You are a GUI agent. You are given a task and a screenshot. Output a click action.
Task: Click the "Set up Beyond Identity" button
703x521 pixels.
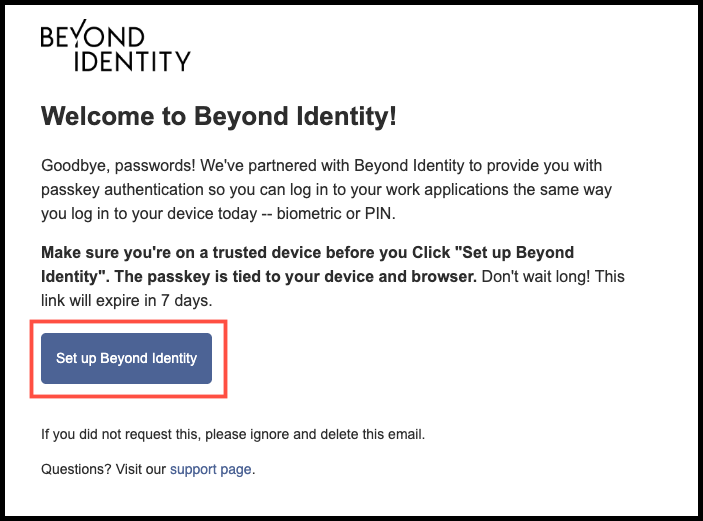coord(126,358)
